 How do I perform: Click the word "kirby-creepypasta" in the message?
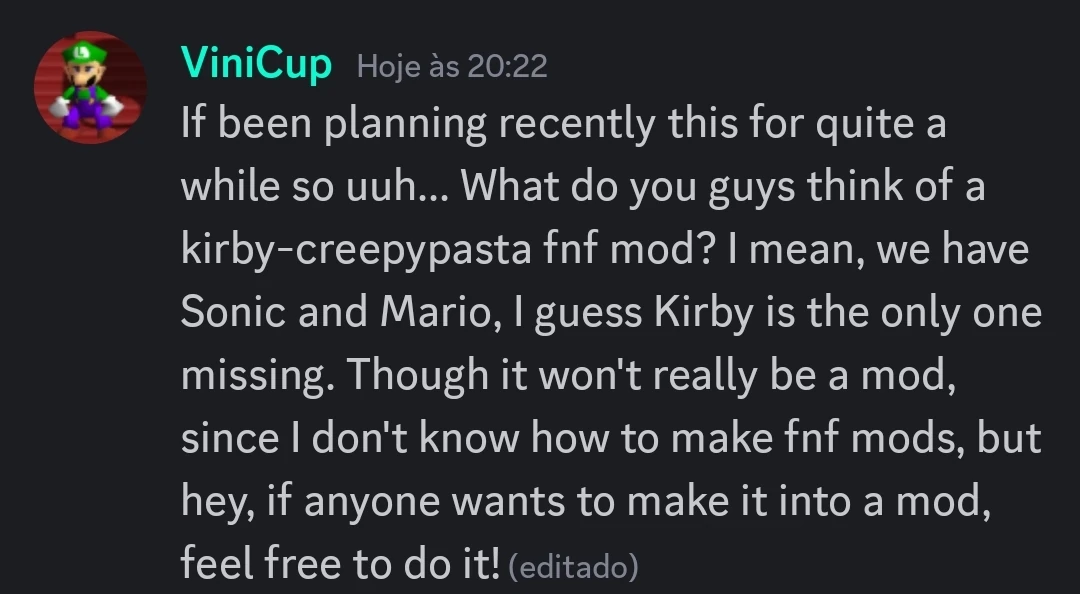tap(356, 250)
